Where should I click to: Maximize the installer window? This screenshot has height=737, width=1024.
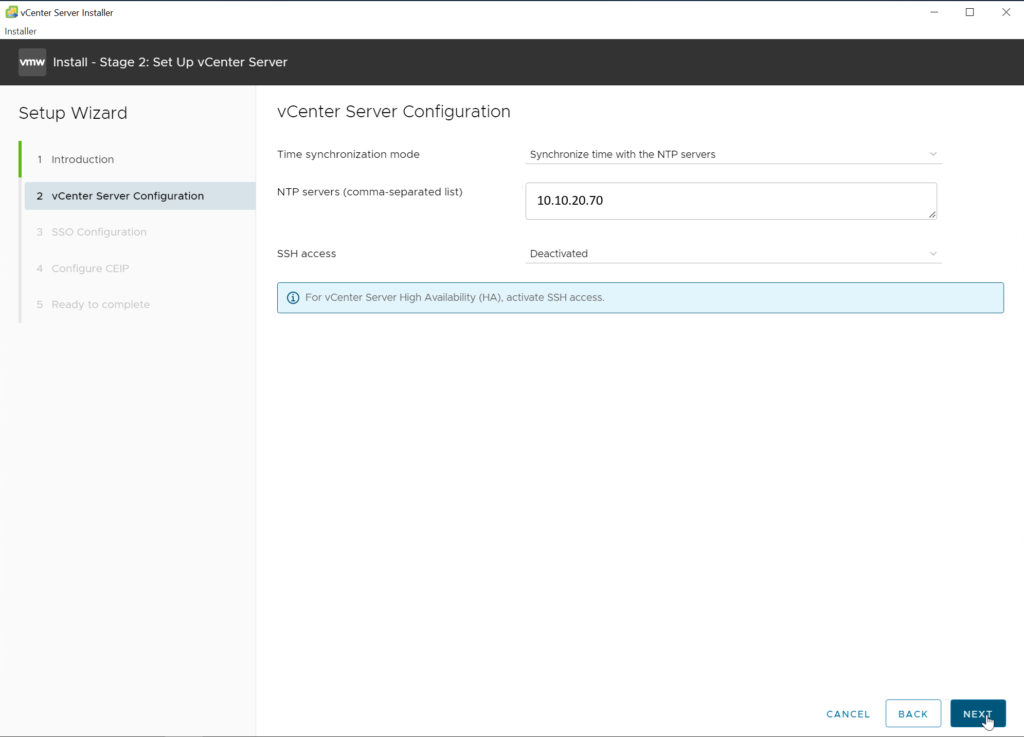coord(969,12)
